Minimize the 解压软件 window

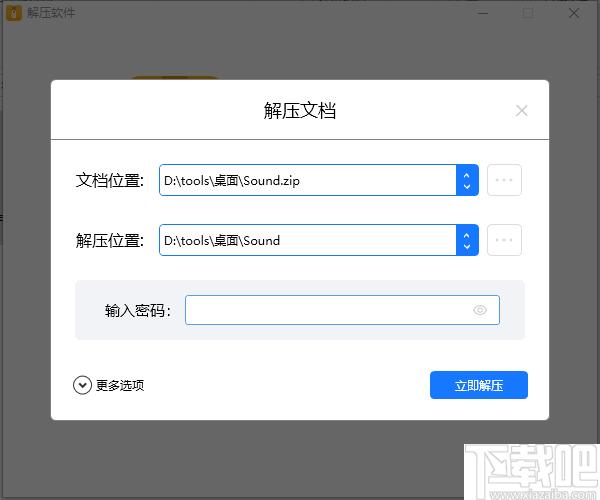pos(482,13)
